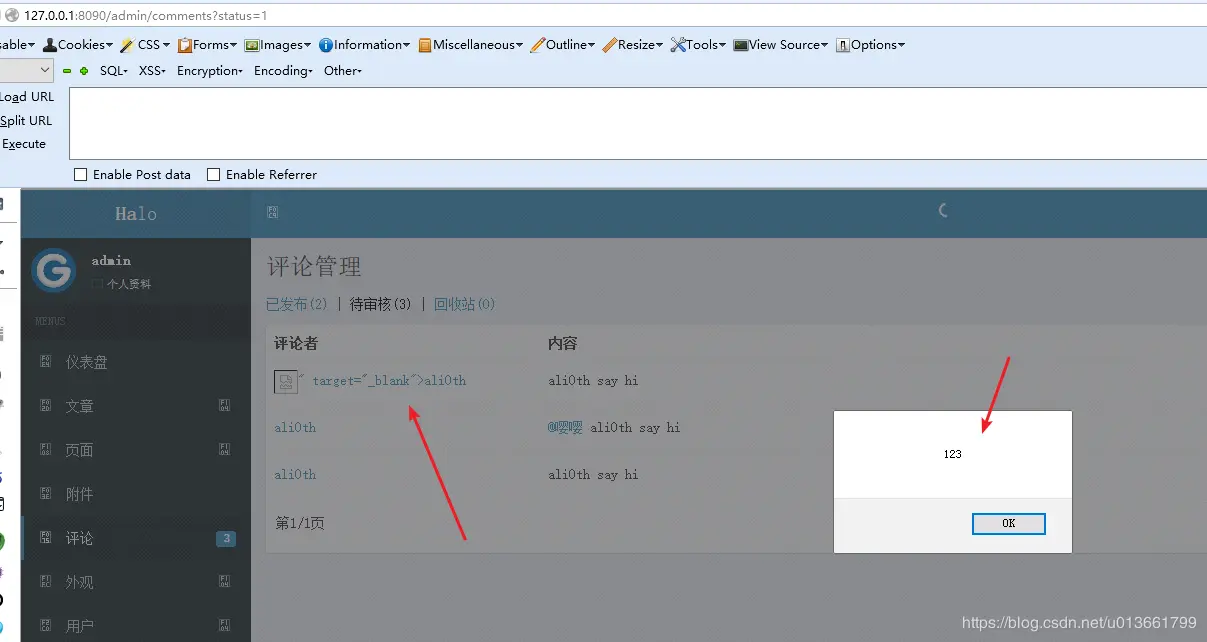Open the Other menu in HackBar
This screenshot has width=1207, height=642.
pyautogui.click(x=342, y=71)
